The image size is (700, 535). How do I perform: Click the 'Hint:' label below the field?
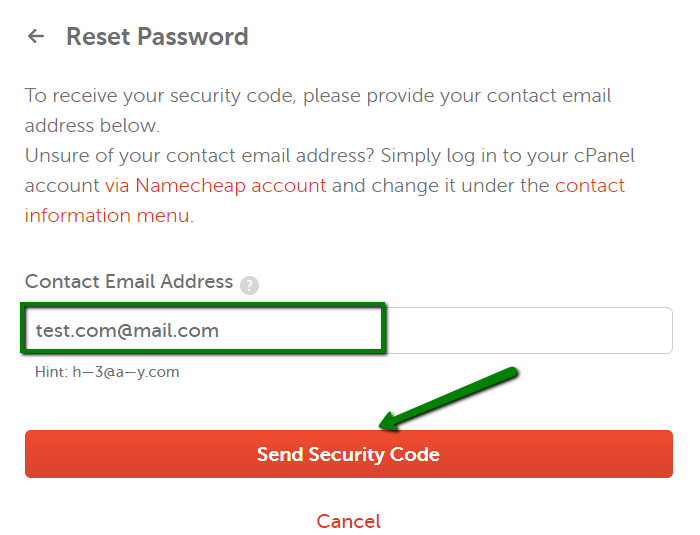click(51, 372)
